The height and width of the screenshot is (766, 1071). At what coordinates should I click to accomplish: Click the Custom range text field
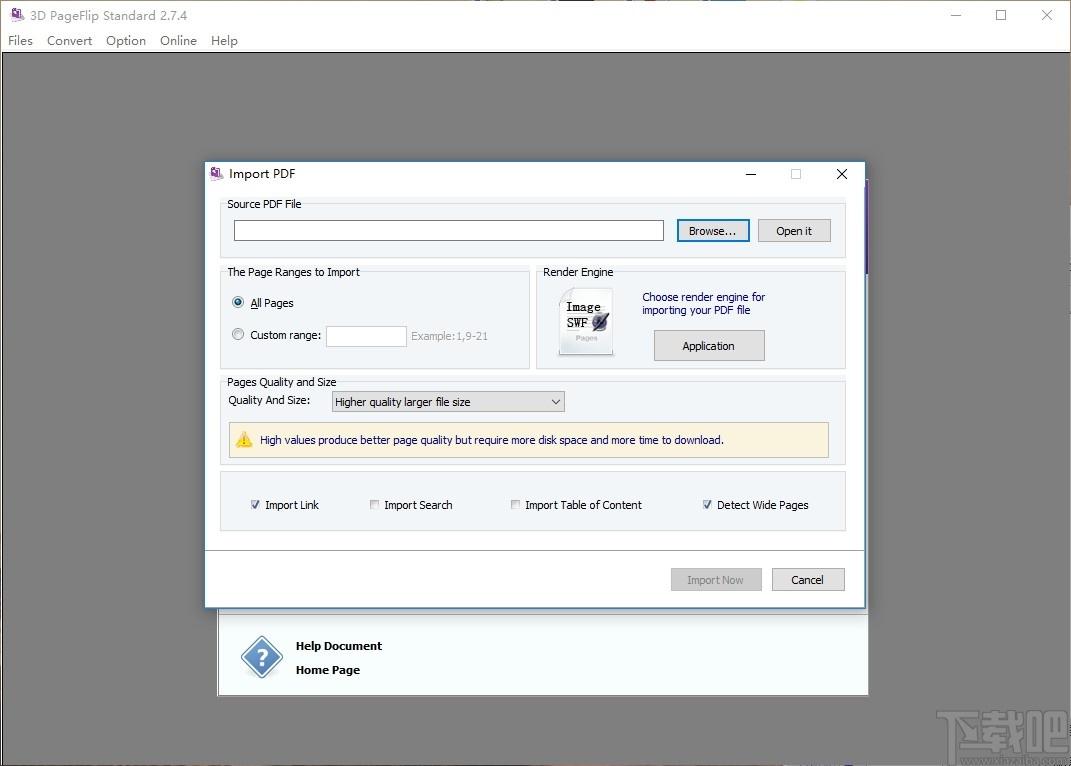[x=366, y=336]
